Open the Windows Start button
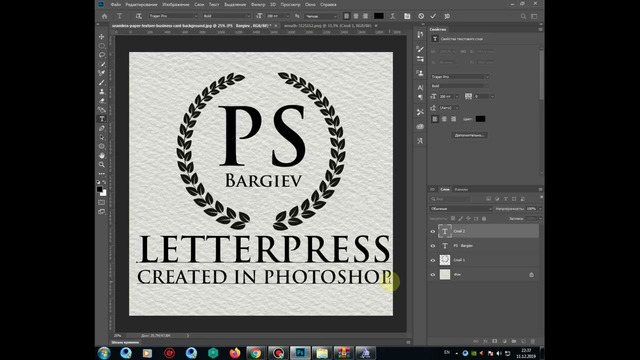640x360 pixels. [x=104, y=353]
